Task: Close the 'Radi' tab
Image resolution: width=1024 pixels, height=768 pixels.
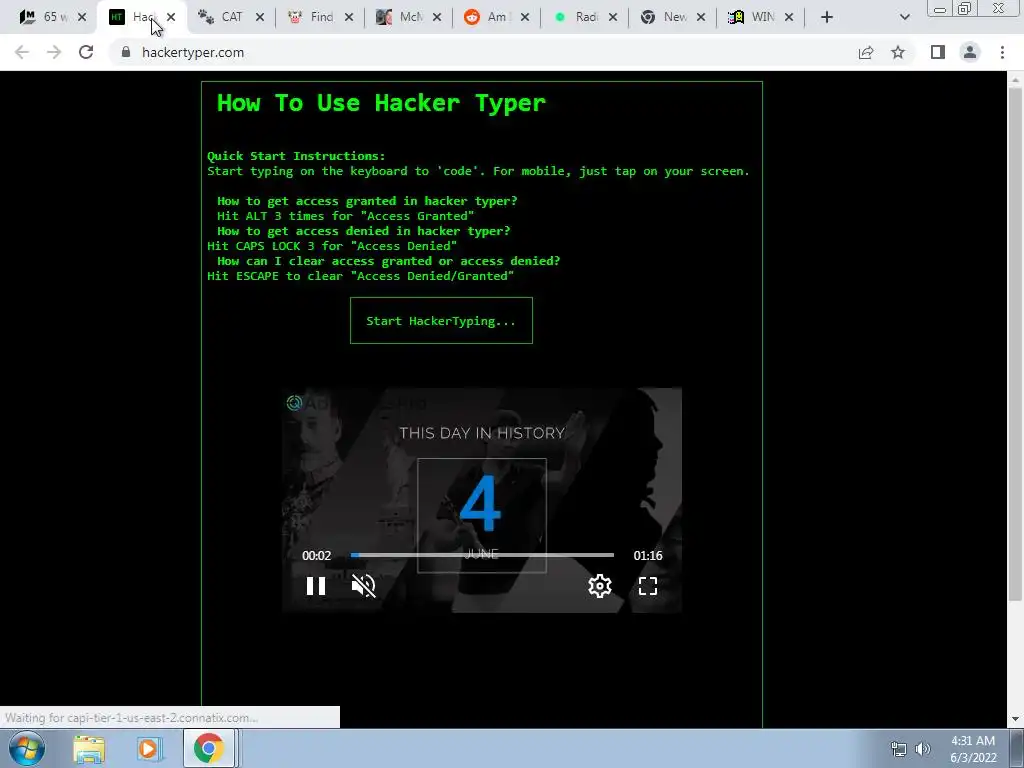Action: 613,17
